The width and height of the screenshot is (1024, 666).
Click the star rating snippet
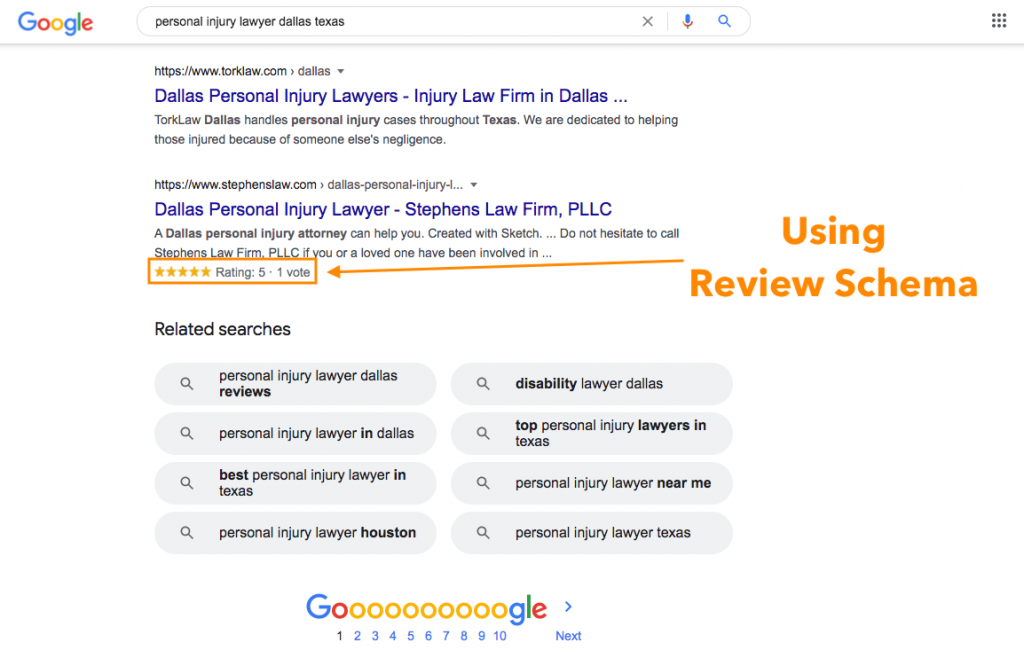pyautogui.click(x=232, y=272)
